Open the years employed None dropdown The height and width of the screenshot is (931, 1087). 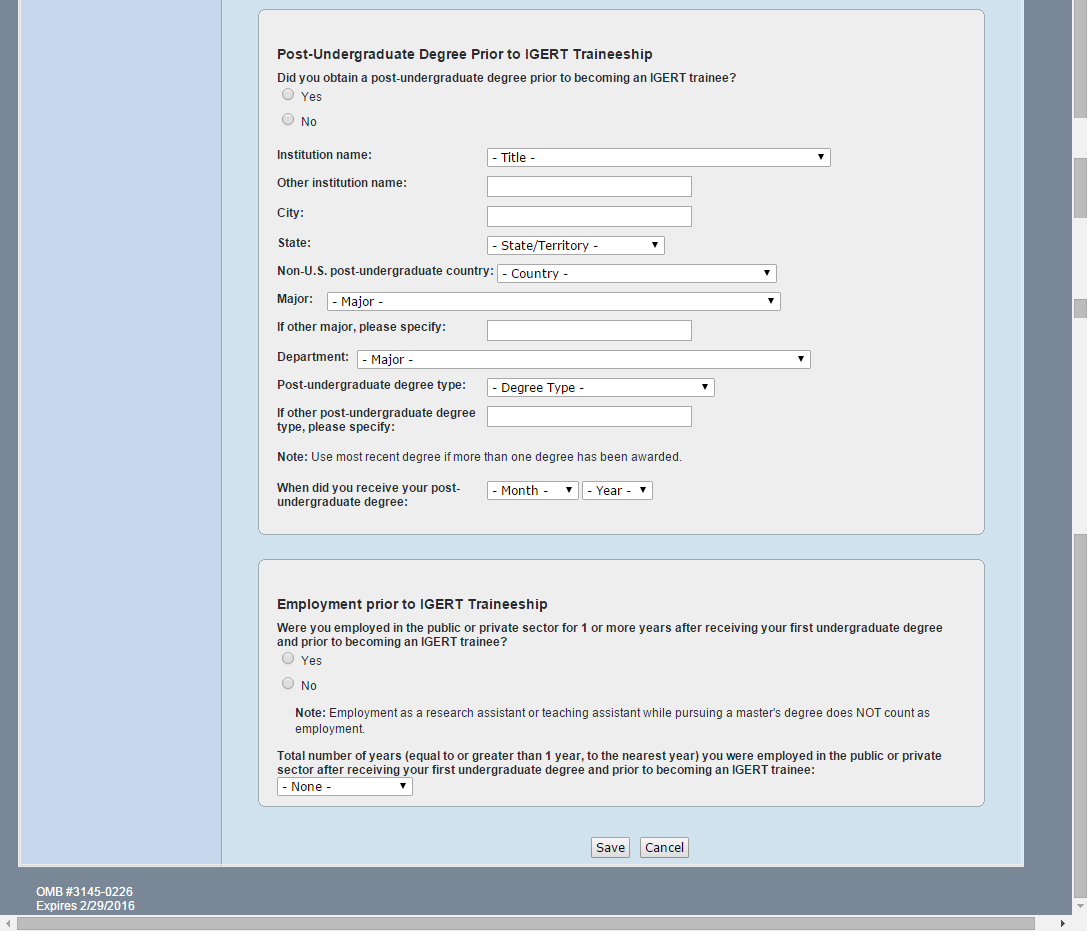point(345,786)
